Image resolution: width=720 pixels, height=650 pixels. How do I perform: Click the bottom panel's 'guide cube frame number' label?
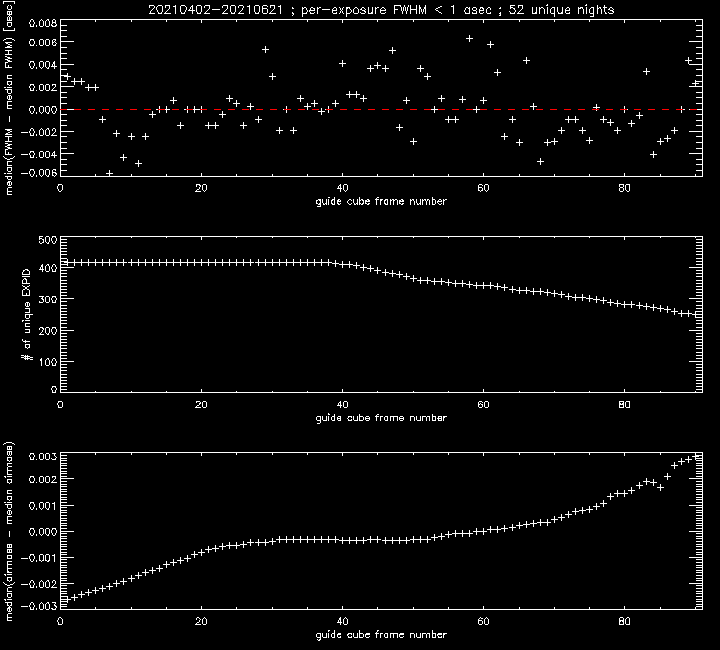381,635
